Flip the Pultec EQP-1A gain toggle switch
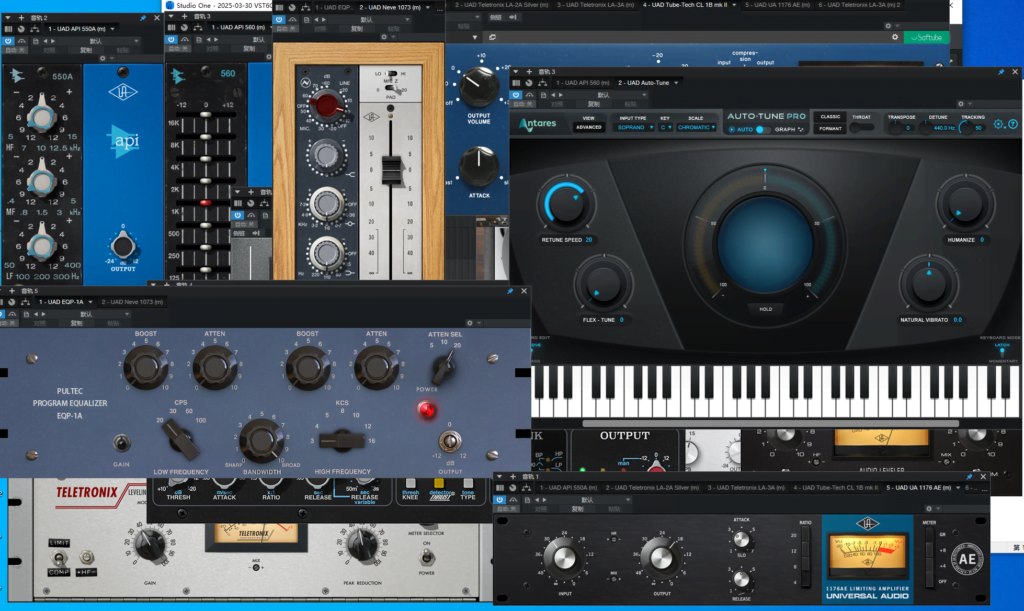This screenshot has width=1024, height=611. coord(123,442)
